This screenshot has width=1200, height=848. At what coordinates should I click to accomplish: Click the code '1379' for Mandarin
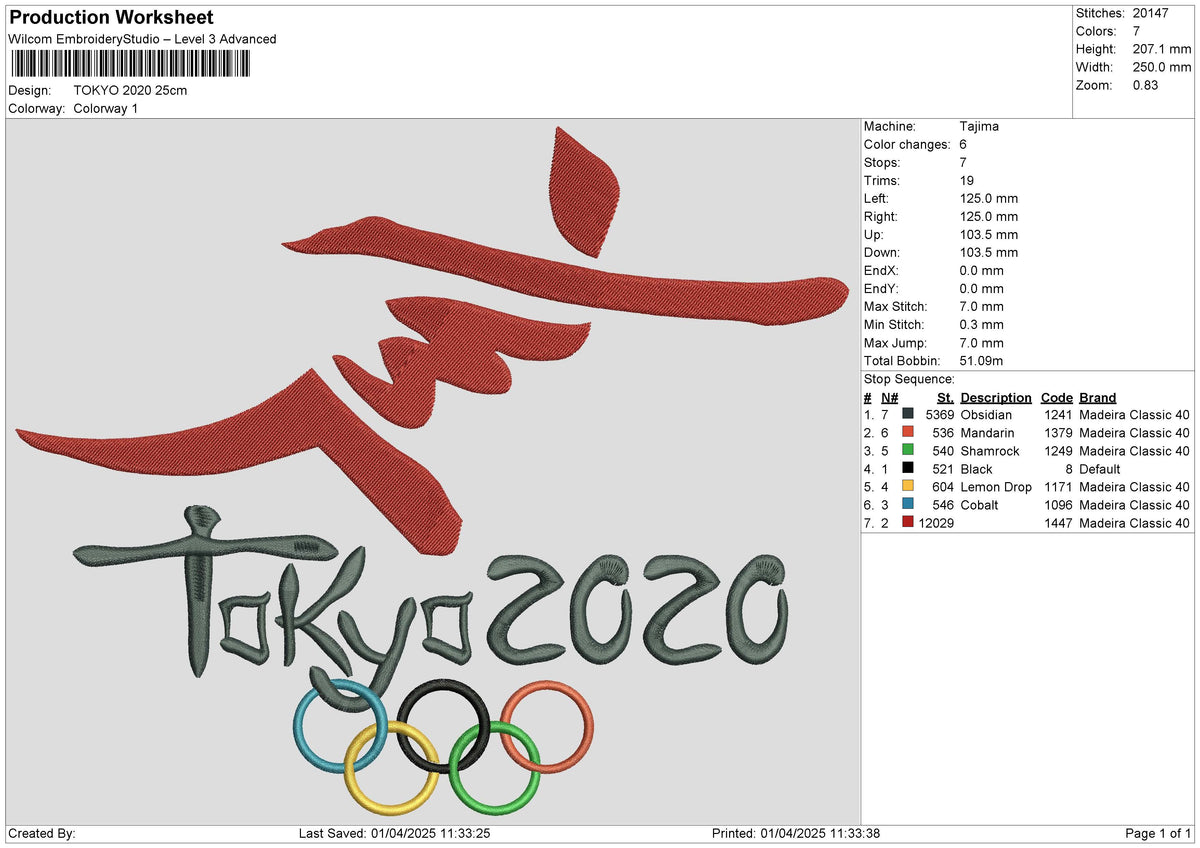[1058, 433]
